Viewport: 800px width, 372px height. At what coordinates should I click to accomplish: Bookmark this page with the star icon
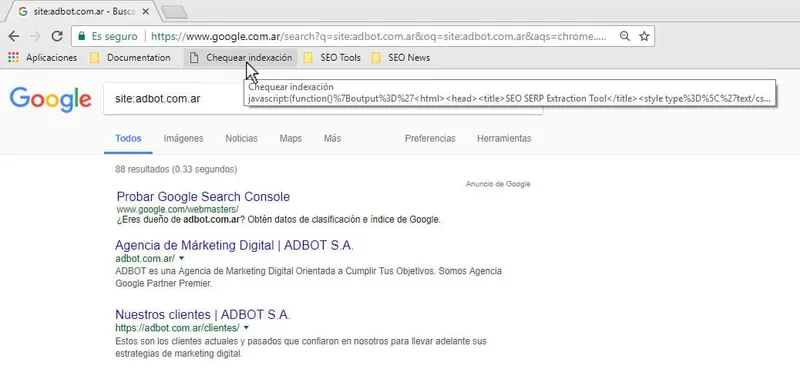644,36
